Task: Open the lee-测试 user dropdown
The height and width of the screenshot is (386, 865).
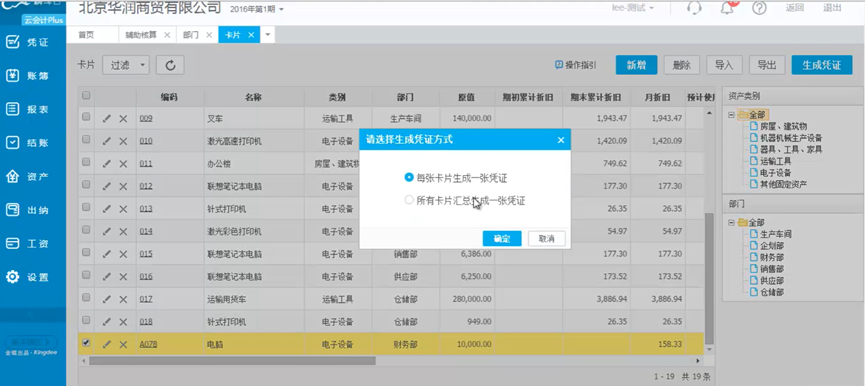Action: pyautogui.click(x=633, y=8)
